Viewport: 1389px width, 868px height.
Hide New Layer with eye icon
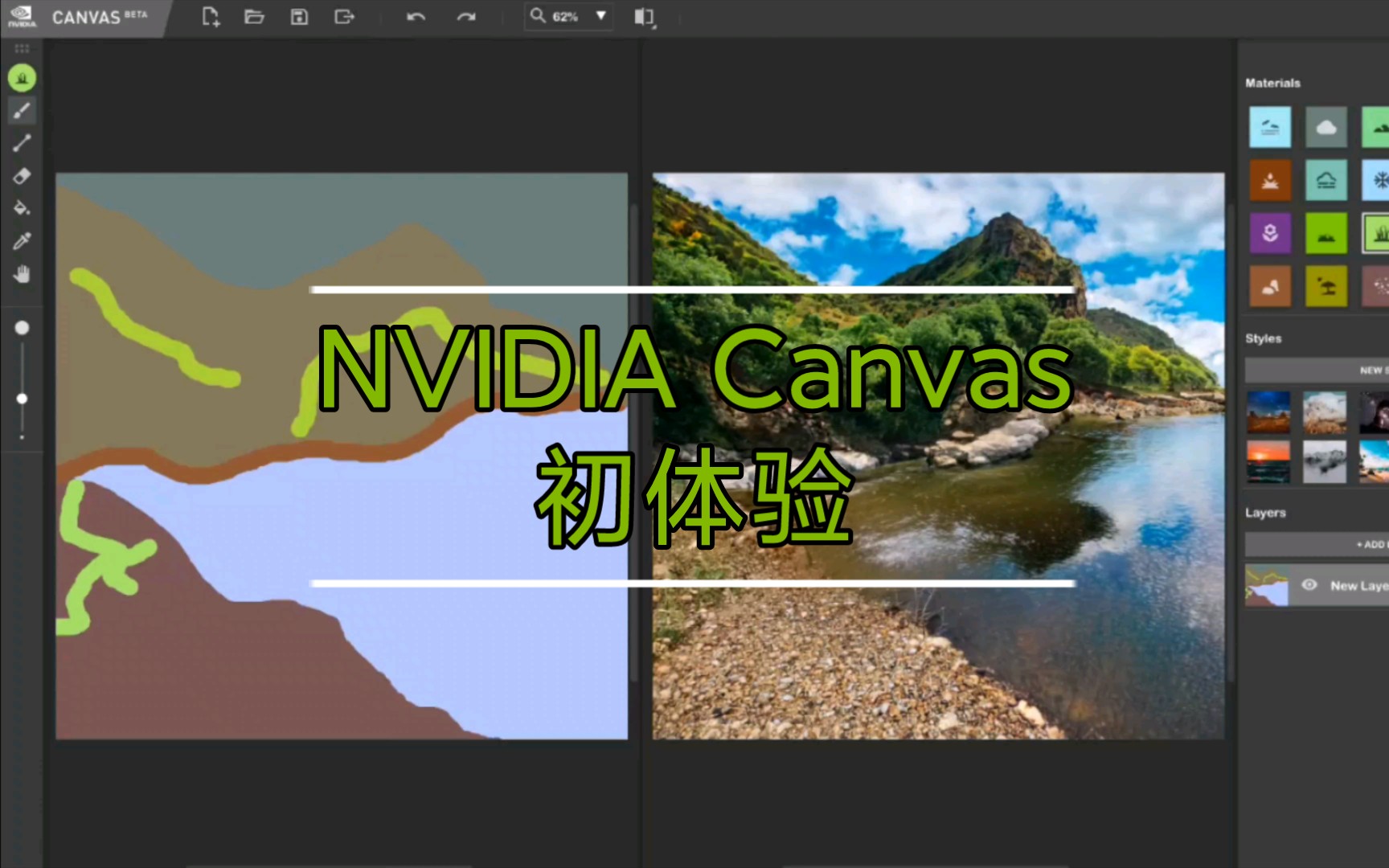[1309, 585]
